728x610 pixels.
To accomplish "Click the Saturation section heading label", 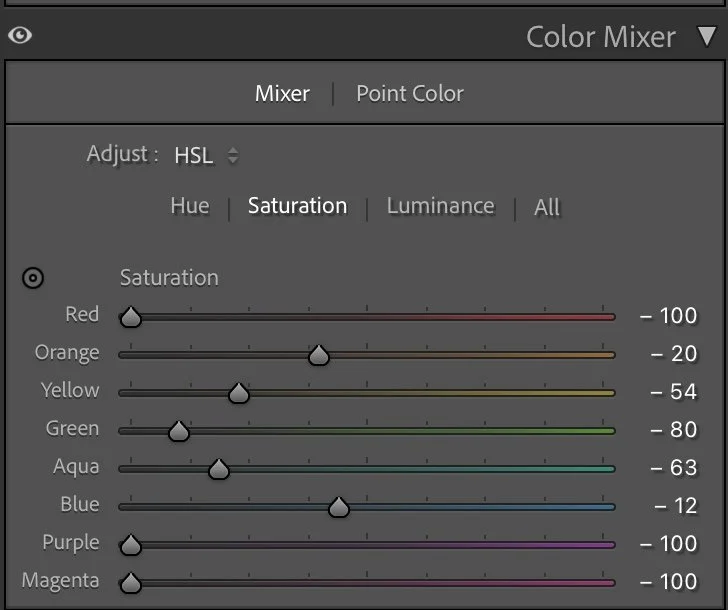I will 169,278.
